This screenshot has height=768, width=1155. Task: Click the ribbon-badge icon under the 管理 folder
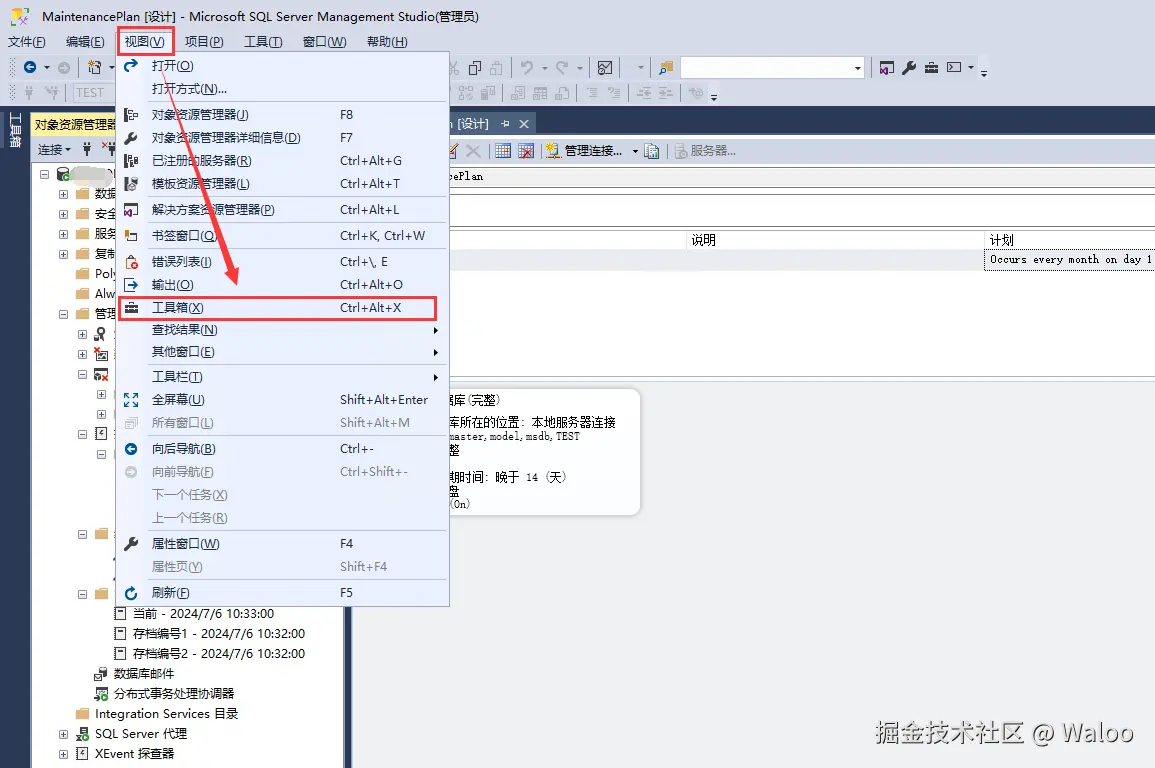pos(101,334)
